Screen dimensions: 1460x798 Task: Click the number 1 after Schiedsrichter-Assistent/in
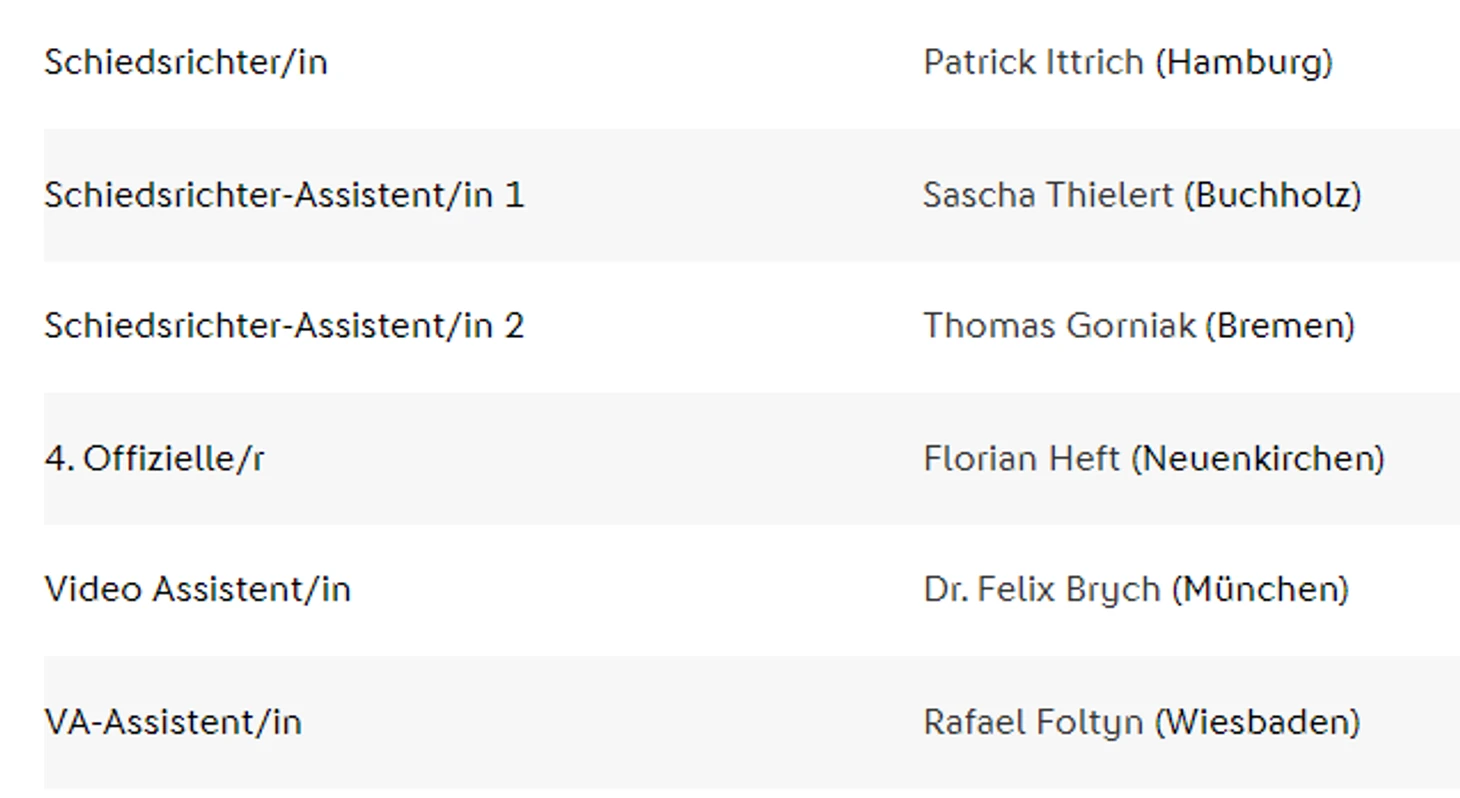[514, 194]
